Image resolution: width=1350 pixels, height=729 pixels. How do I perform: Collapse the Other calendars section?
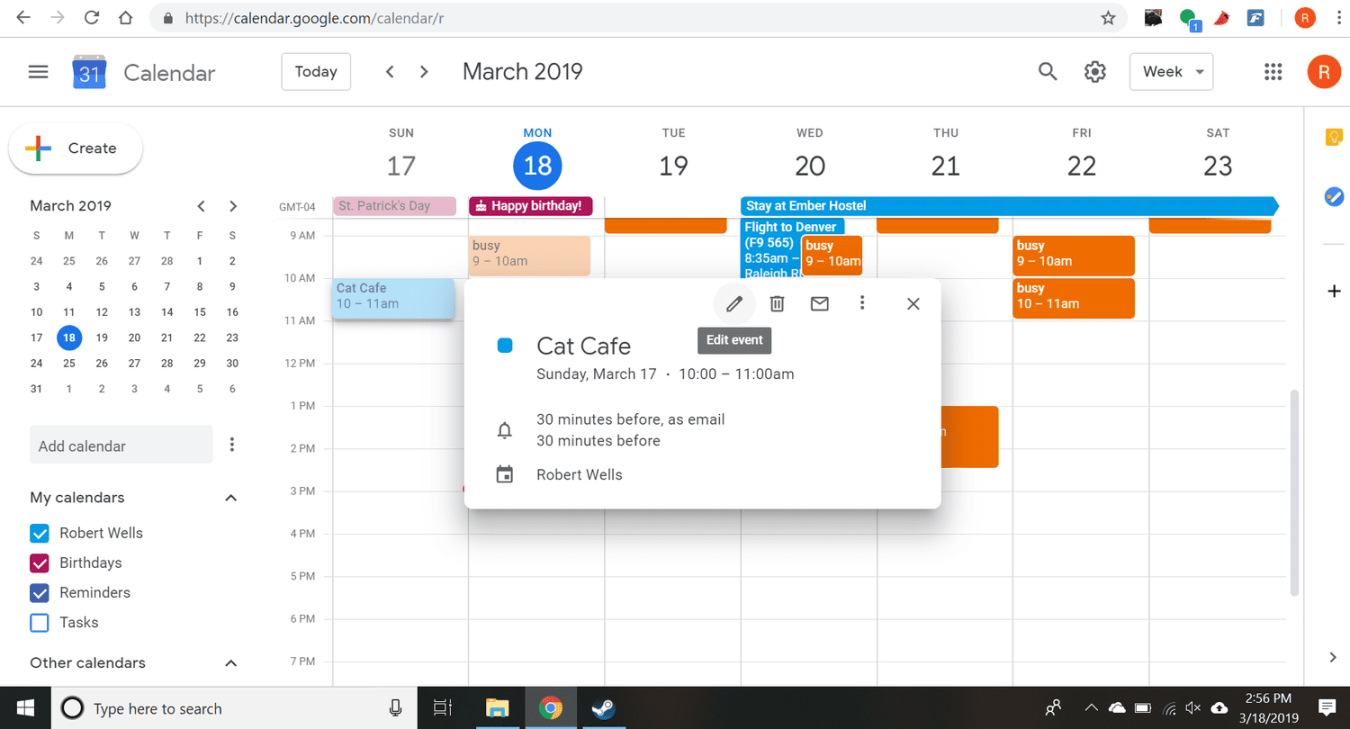click(231, 663)
